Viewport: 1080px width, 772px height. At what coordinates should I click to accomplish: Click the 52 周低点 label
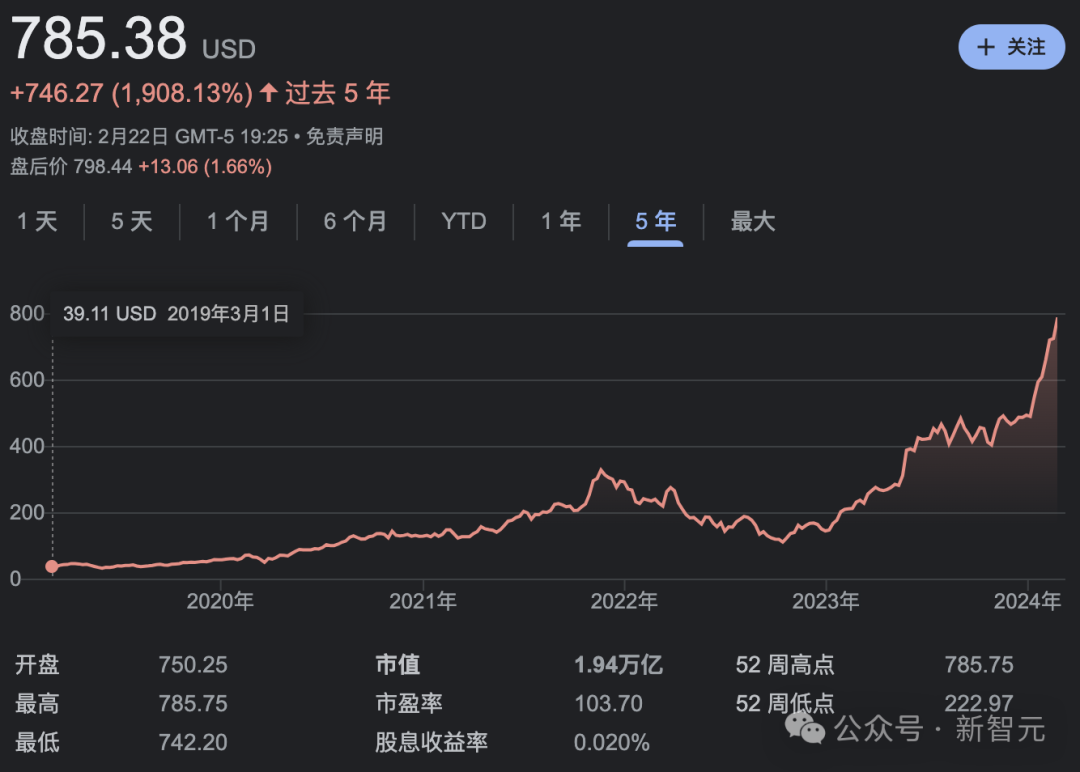point(785,703)
